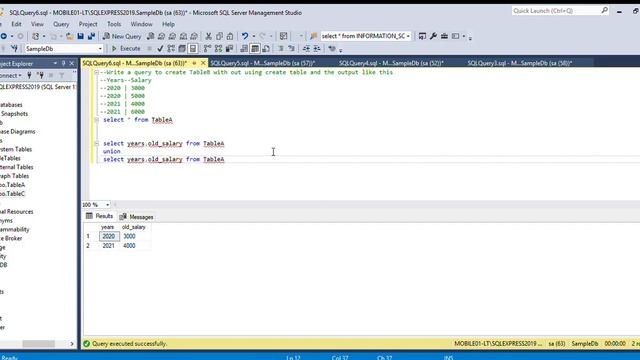Open the Help menu
Screen dimensions: 640x360
point(168,24)
